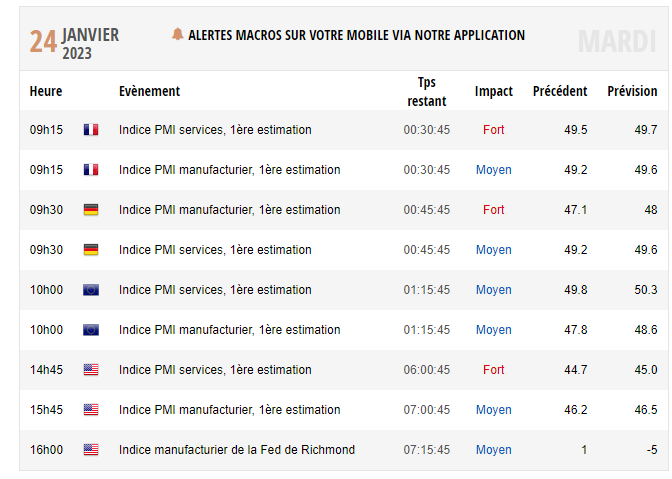This screenshot has height=479, width=672.
Task: Click the Prévision column header
Action: (632, 91)
